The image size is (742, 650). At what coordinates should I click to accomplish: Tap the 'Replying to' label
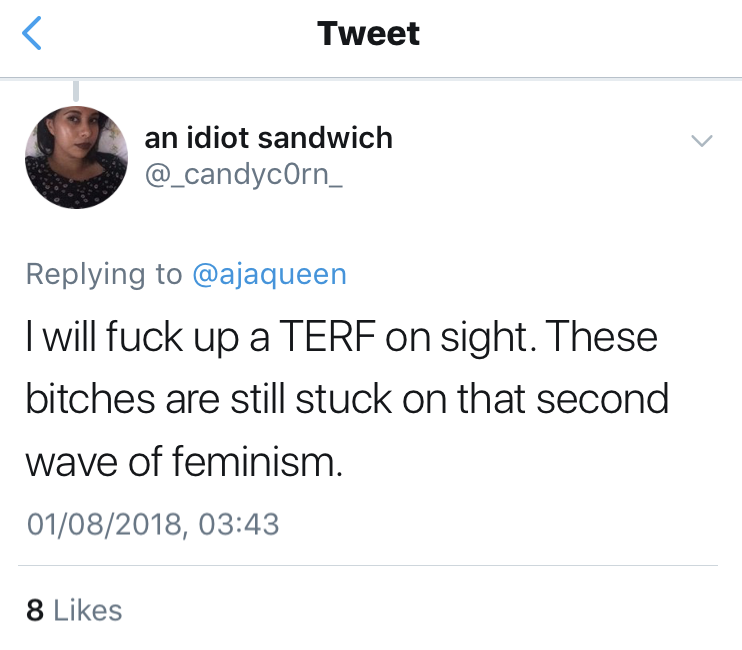[x=104, y=274]
